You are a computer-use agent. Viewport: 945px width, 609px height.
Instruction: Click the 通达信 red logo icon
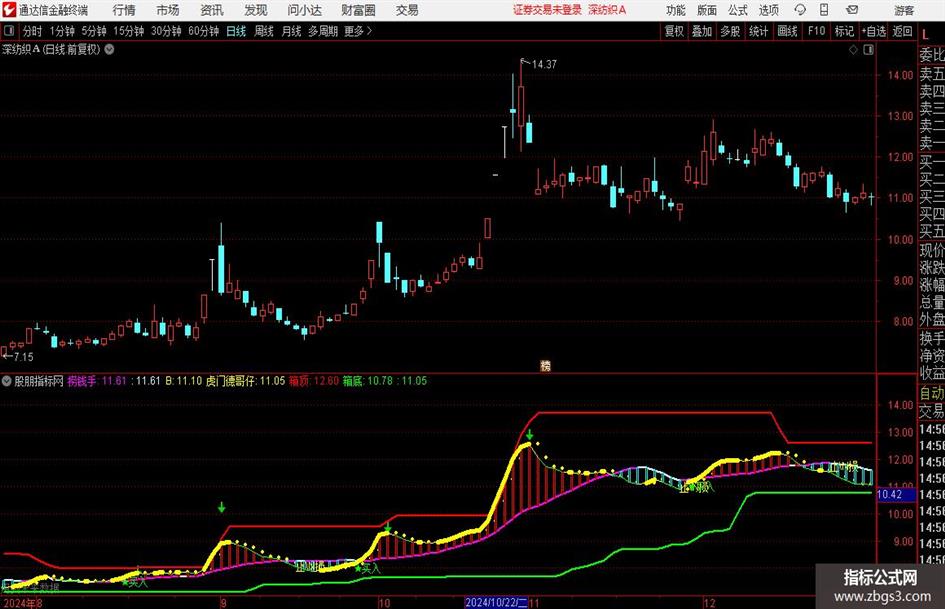pyautogui.click(x=9, y=10)
